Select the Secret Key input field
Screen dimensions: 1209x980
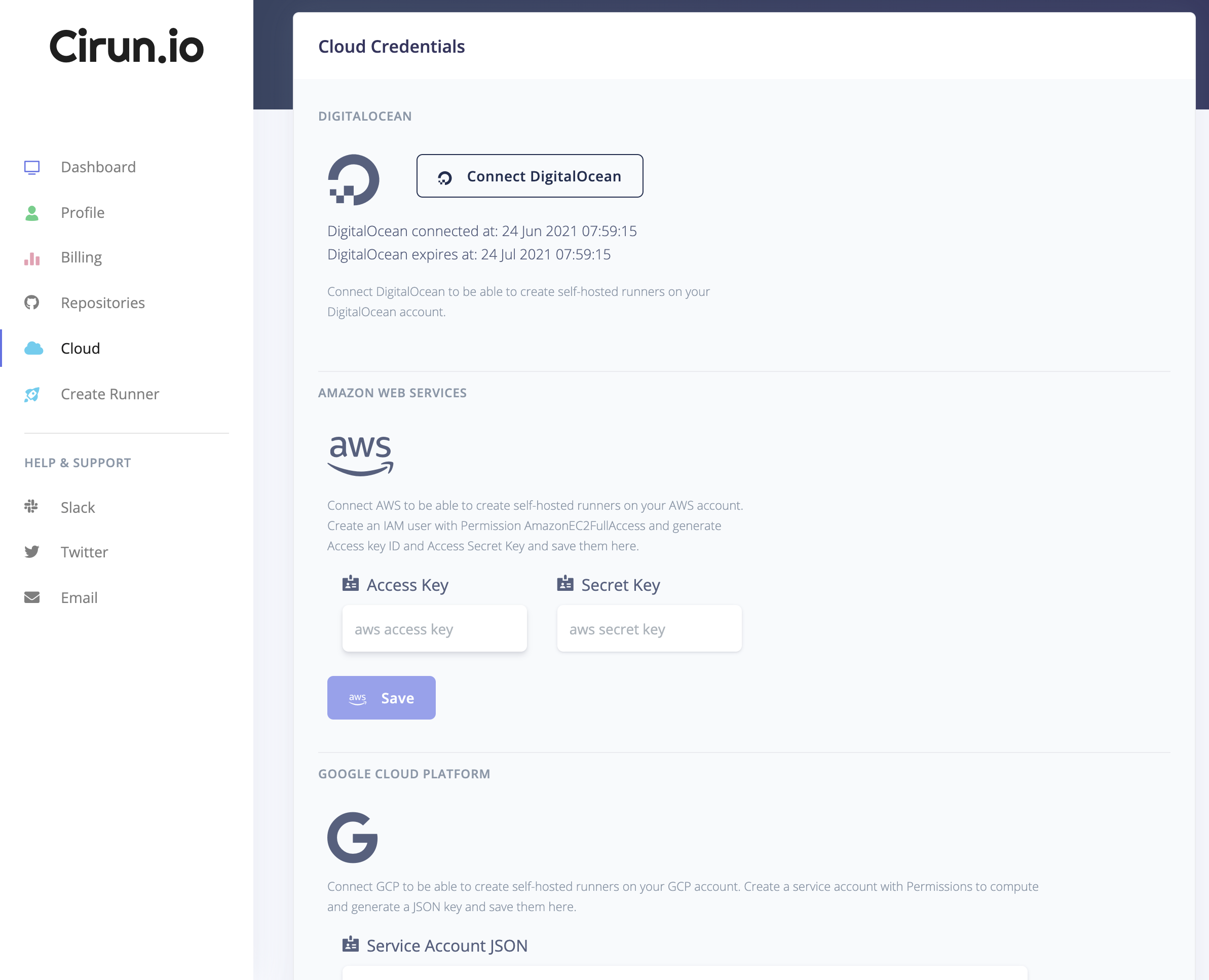coord(649,628)
